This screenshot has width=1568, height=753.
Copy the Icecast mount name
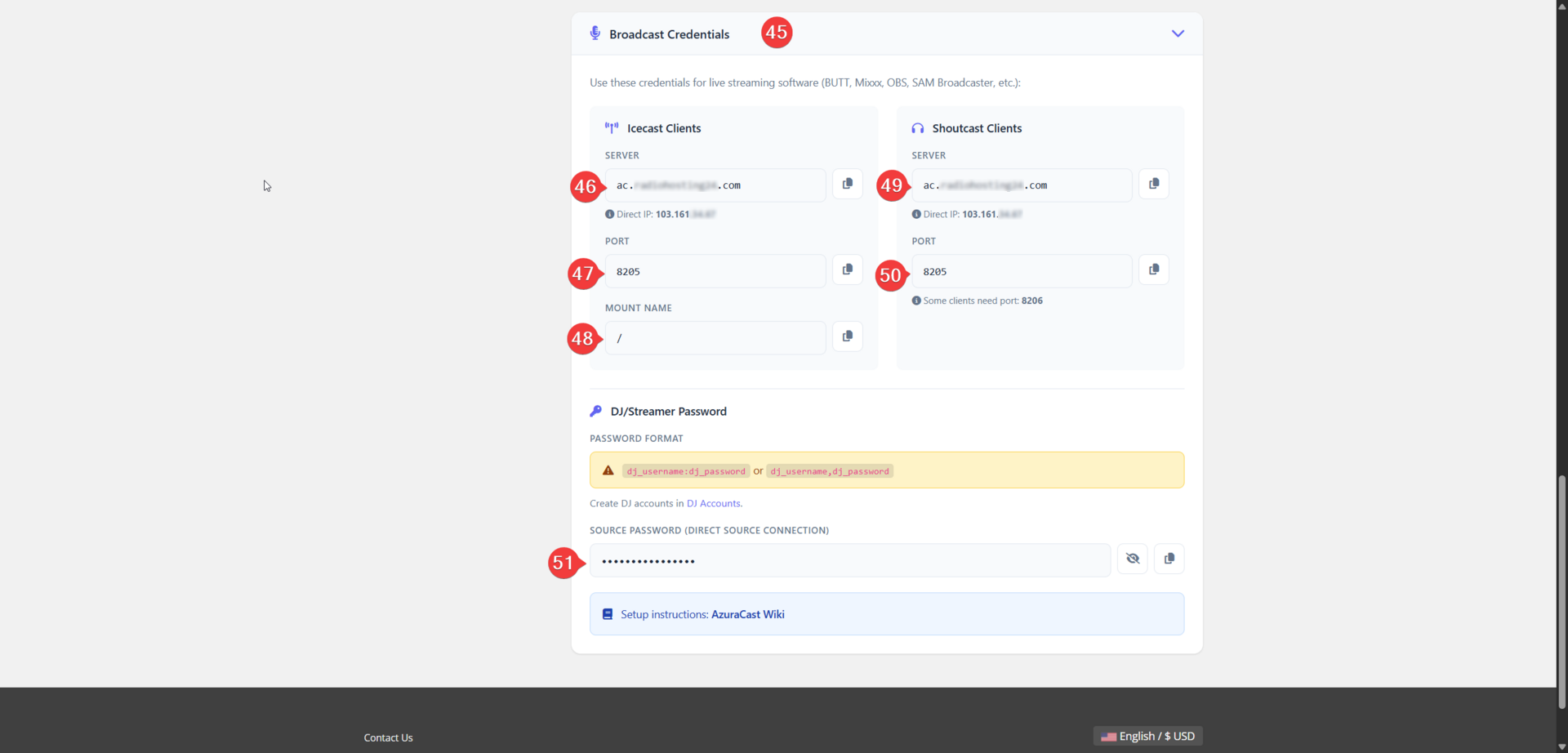pos(847,336)
